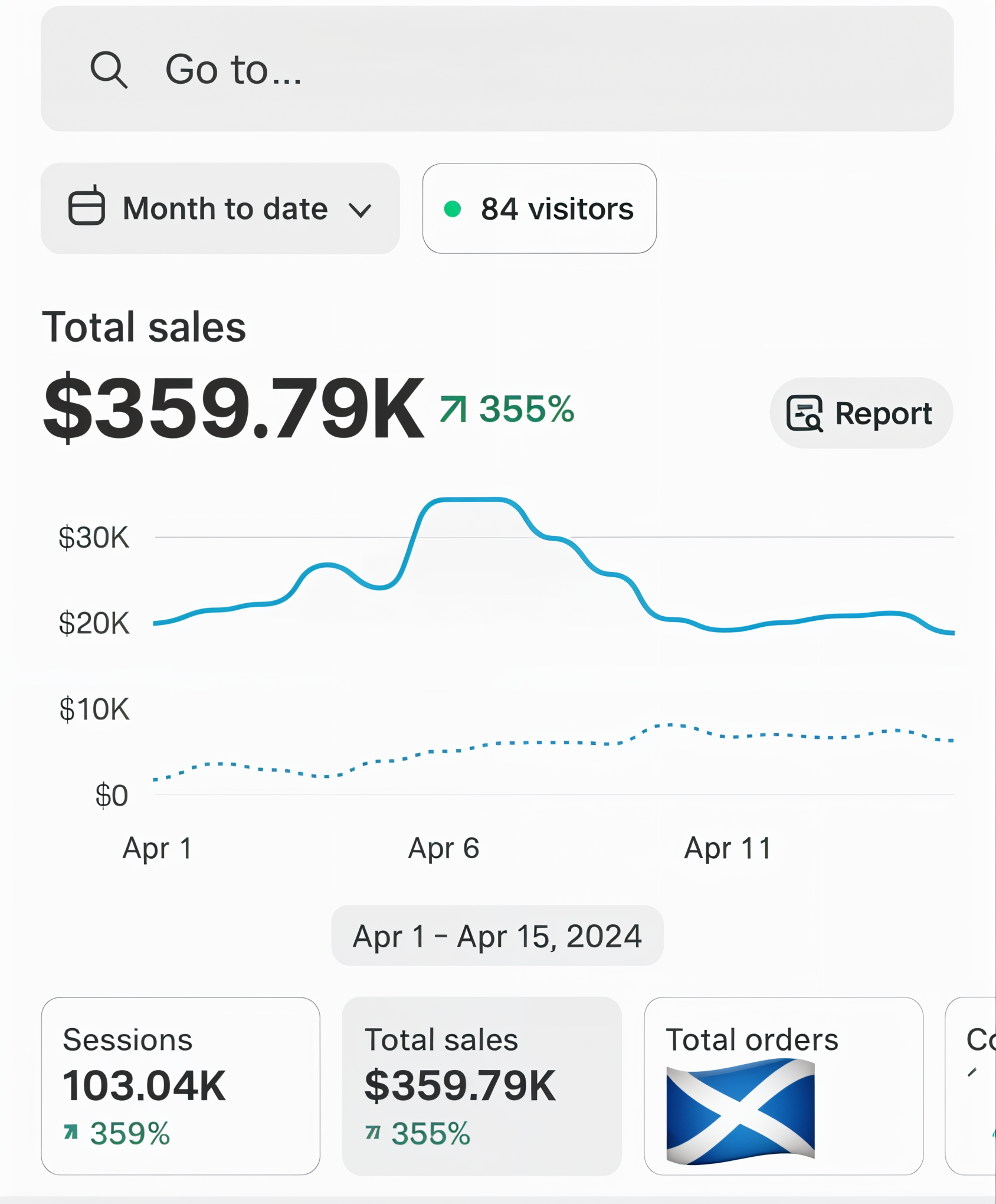Viewport: 996px width, 1204px height.
Task: Click the report icon next to Report
Action: point(804,413)
